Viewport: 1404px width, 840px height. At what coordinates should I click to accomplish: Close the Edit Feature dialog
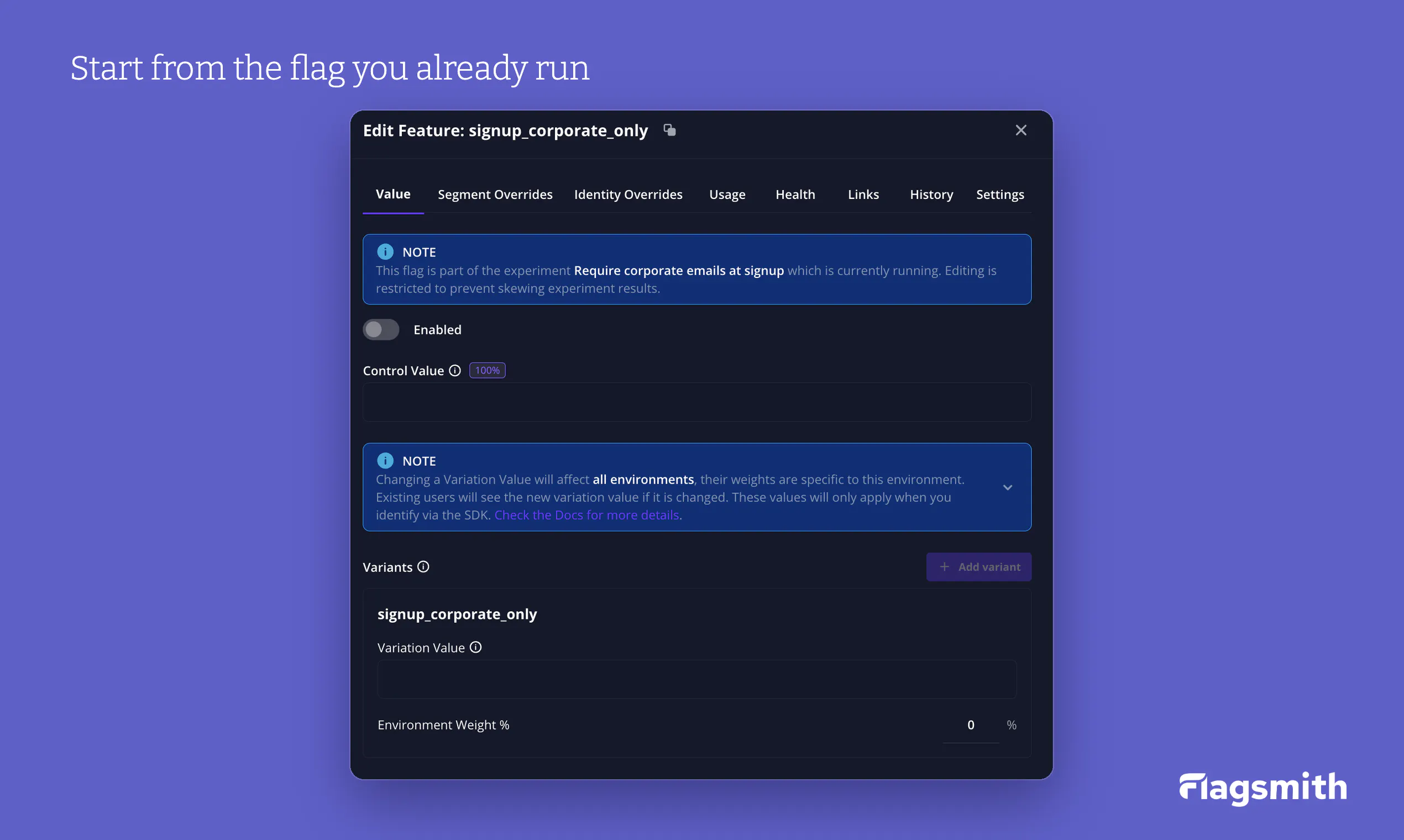pos(1021,130)
